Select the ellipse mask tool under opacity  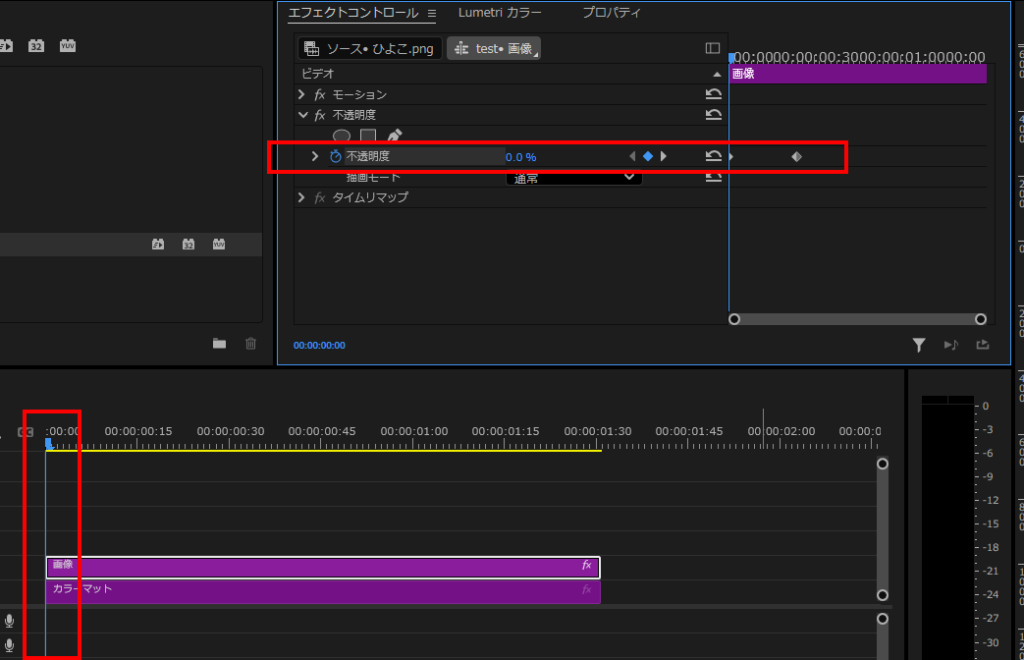pos(341,136)
